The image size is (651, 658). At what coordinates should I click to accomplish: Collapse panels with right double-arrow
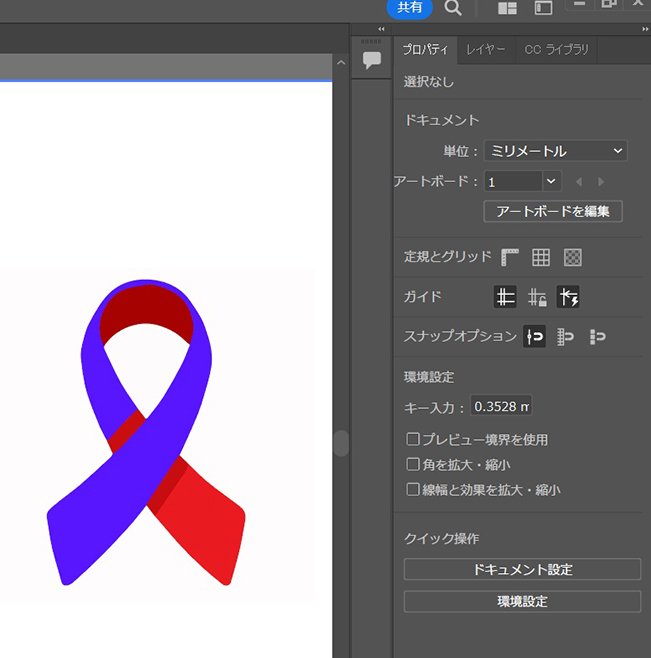tap(645, 29)
